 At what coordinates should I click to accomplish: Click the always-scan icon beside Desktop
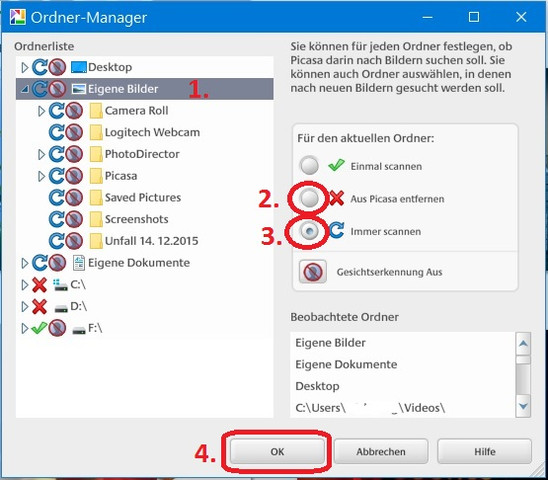click(x=39, y=67)
